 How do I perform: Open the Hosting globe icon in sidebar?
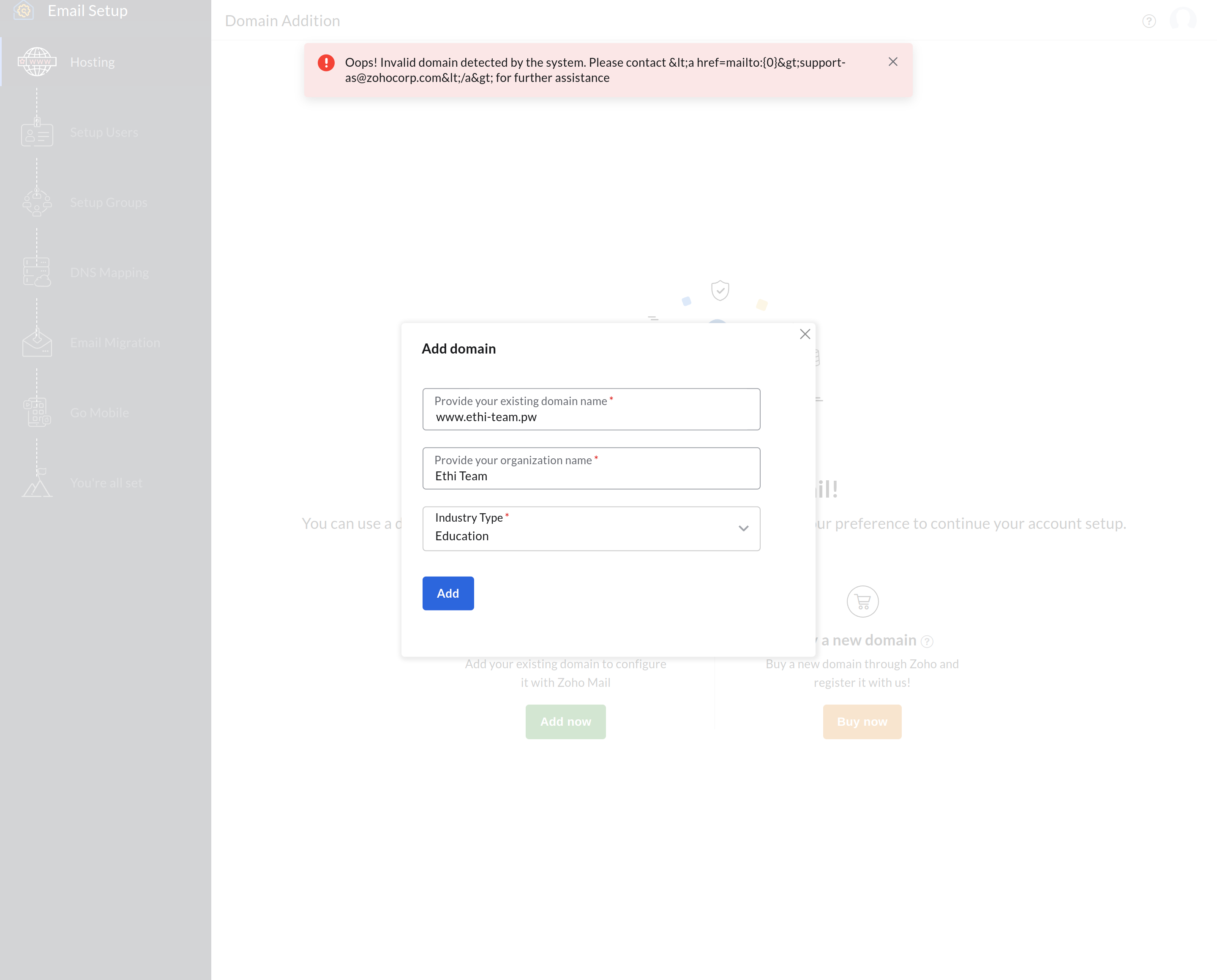pyautogui.click(x=37, y=62)
